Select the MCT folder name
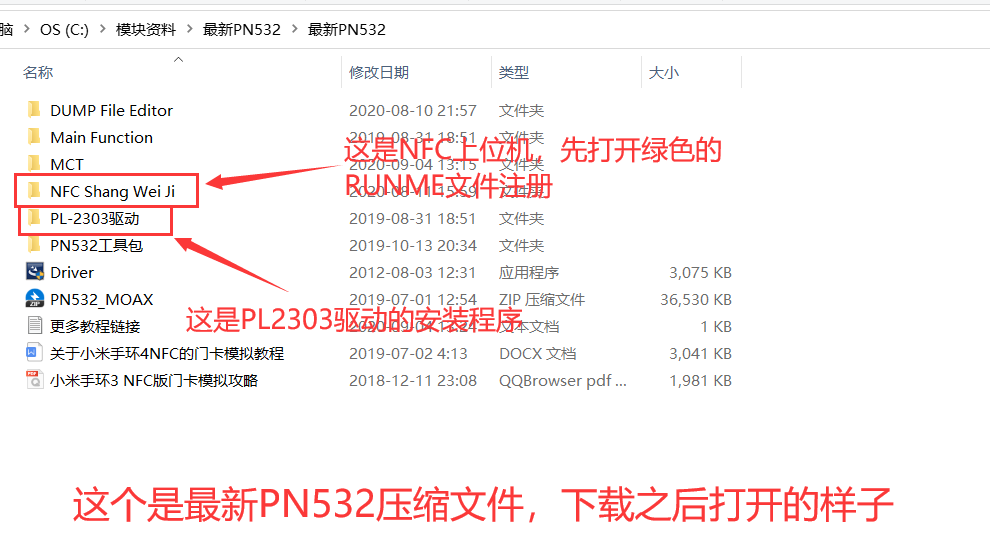The image size is (990, 560). point(67,165)
